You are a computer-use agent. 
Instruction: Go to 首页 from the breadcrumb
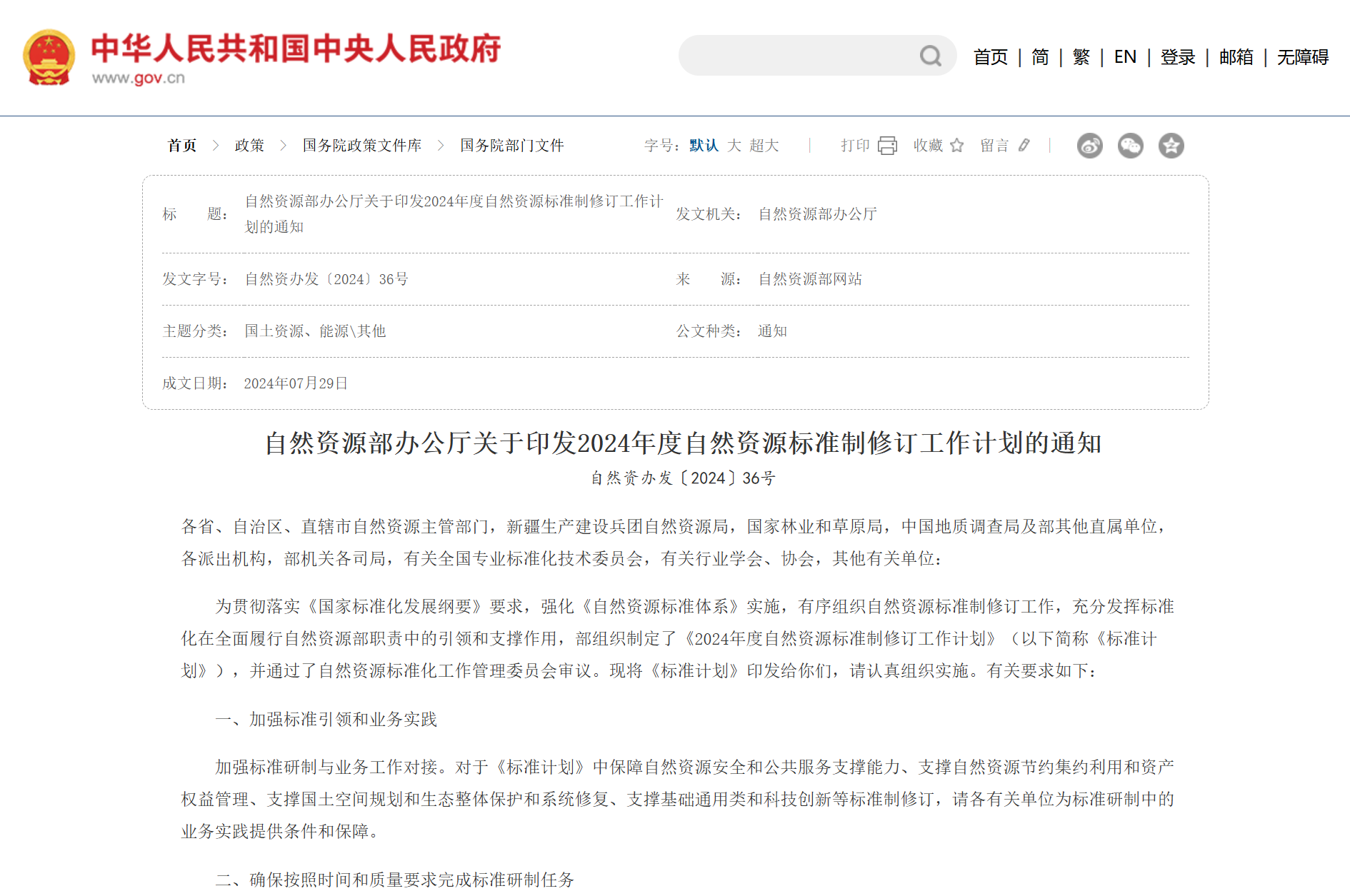[181, 146]
